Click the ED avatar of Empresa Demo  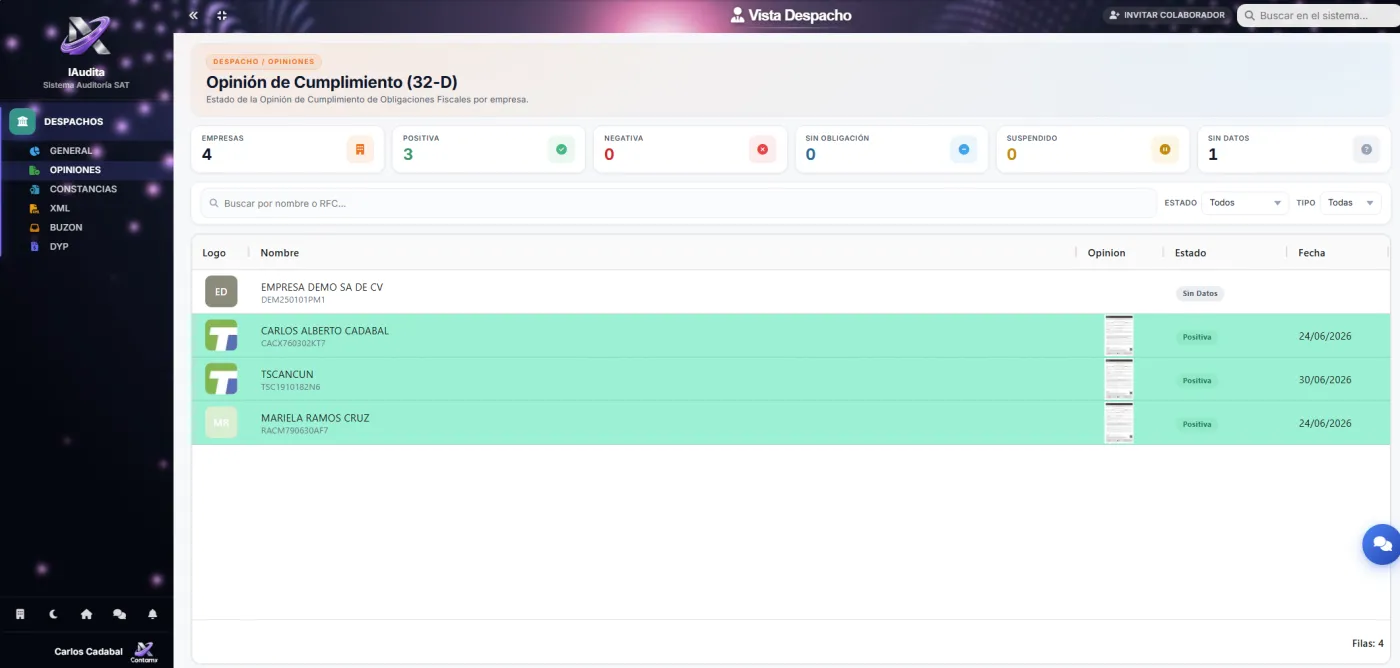[x=221, y=292]
